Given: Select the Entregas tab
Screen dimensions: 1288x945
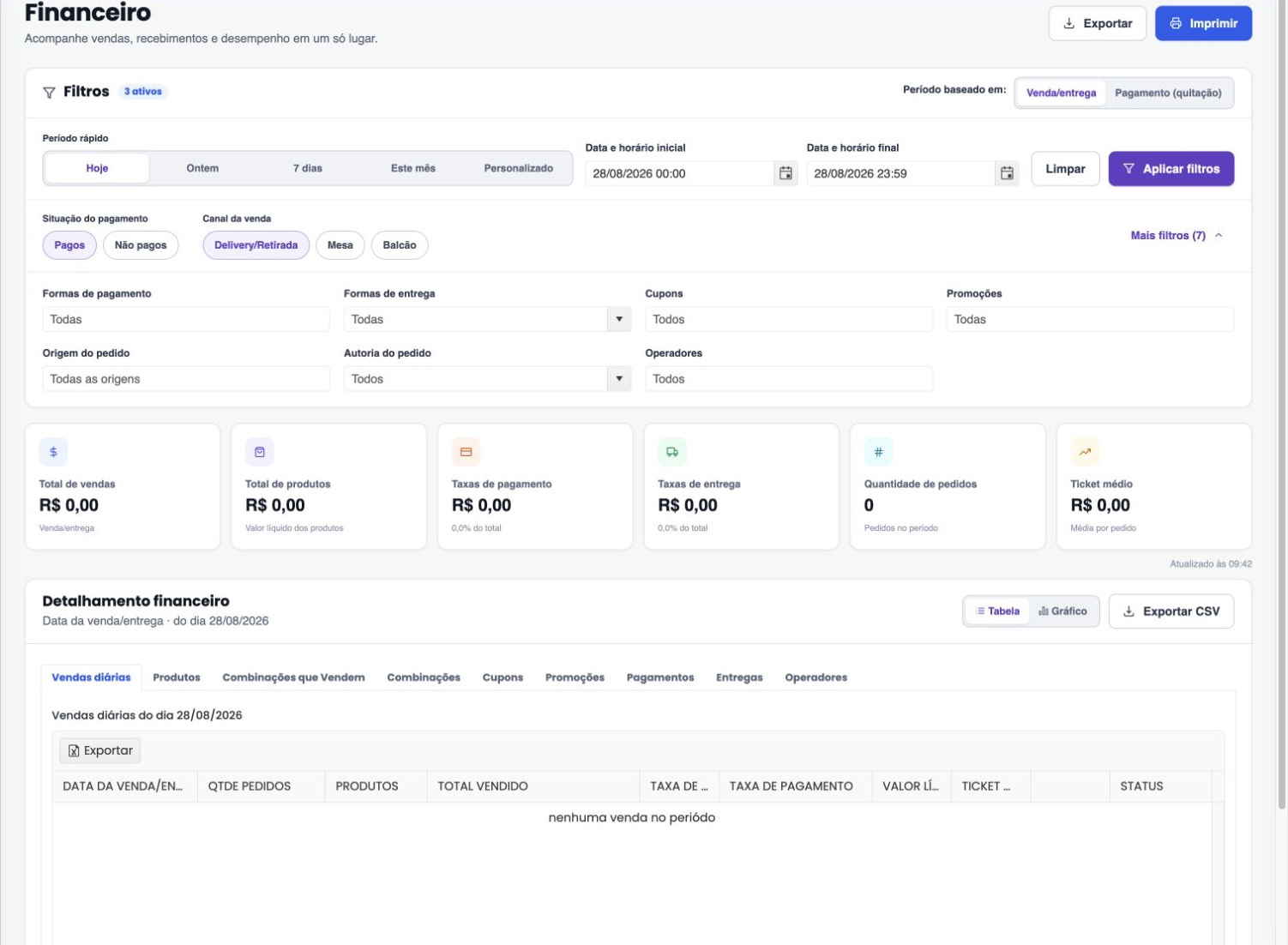Looking at the screenshot, I should (739, 677).
